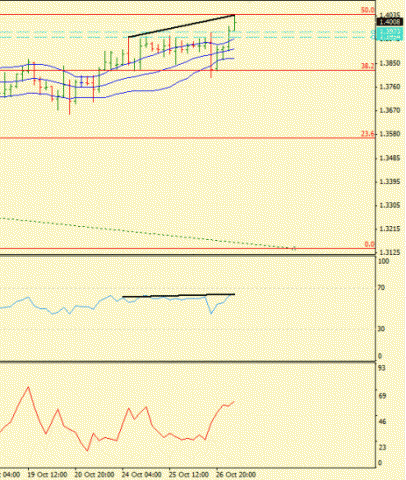Select the black trendline above the price bars

coord(182,26)
